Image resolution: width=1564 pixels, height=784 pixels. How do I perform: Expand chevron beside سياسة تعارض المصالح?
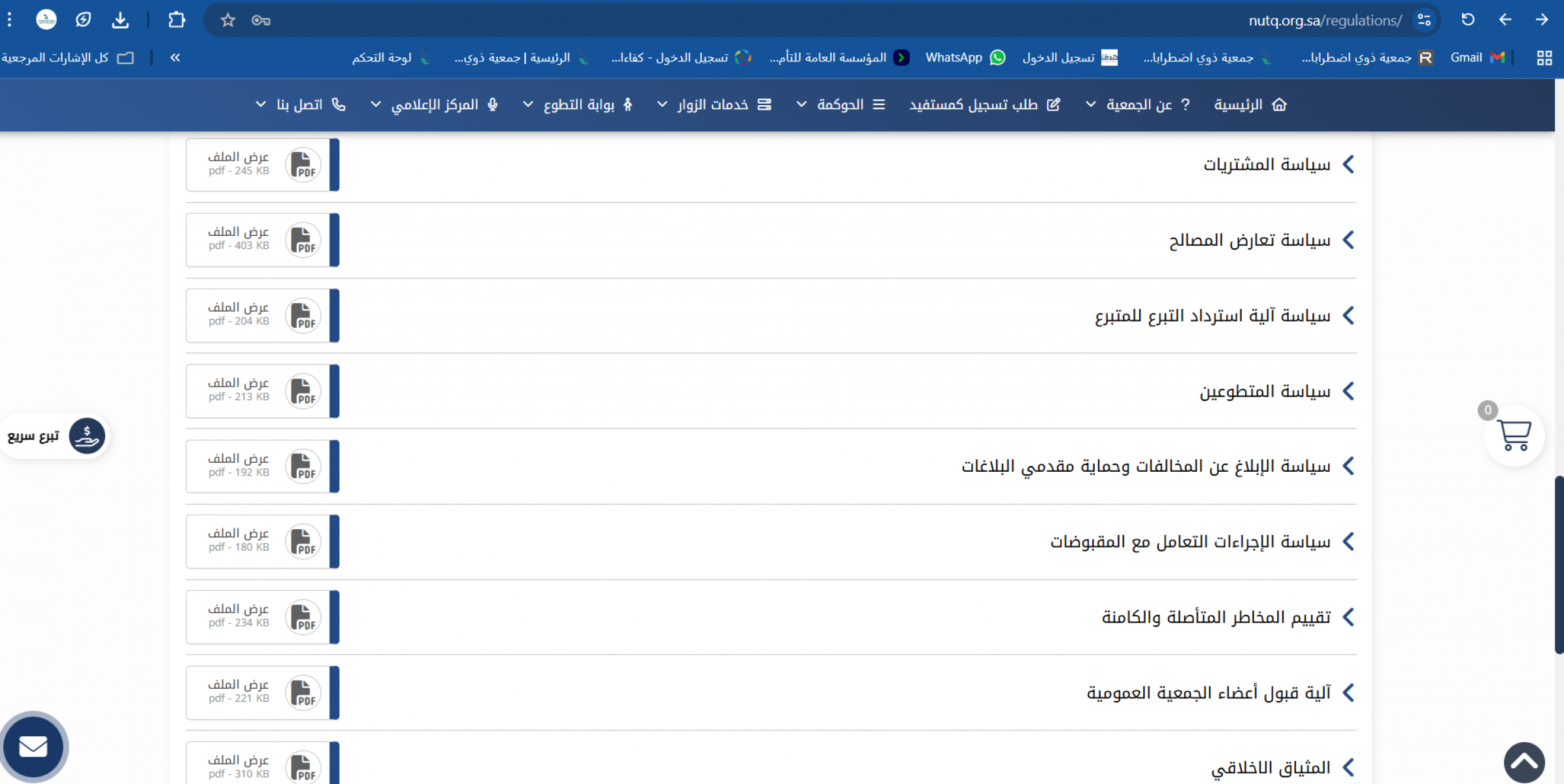[1348, 240]
